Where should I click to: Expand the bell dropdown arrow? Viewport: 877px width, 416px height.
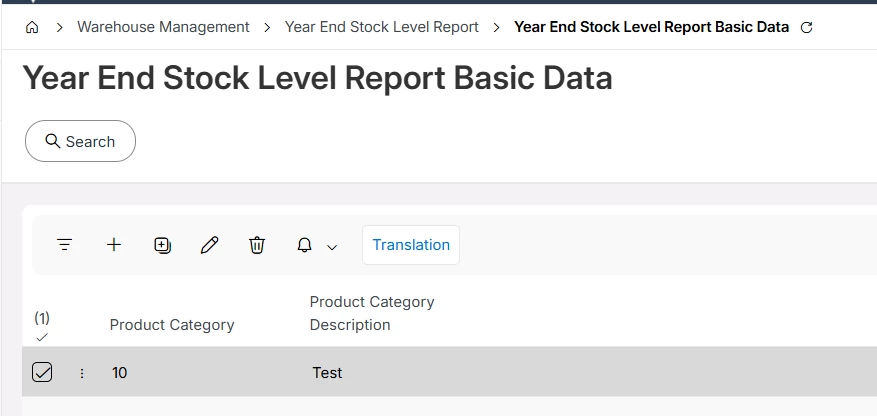332,247
